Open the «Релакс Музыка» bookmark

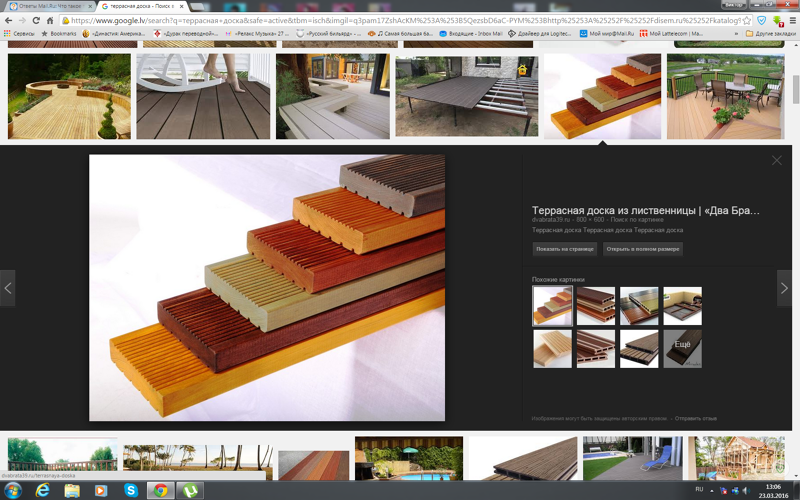tap(258, 33)
